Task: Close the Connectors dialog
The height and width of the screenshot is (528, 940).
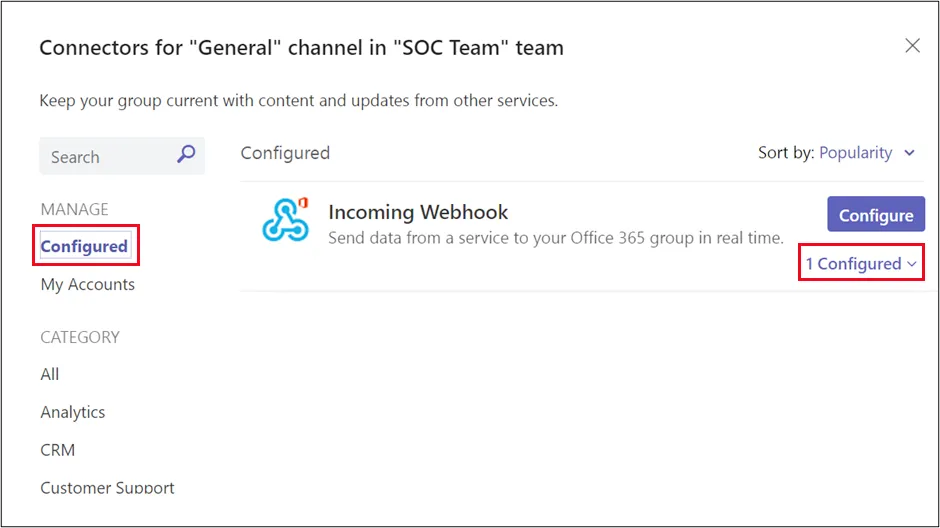Action: click(x=912, y=46)
